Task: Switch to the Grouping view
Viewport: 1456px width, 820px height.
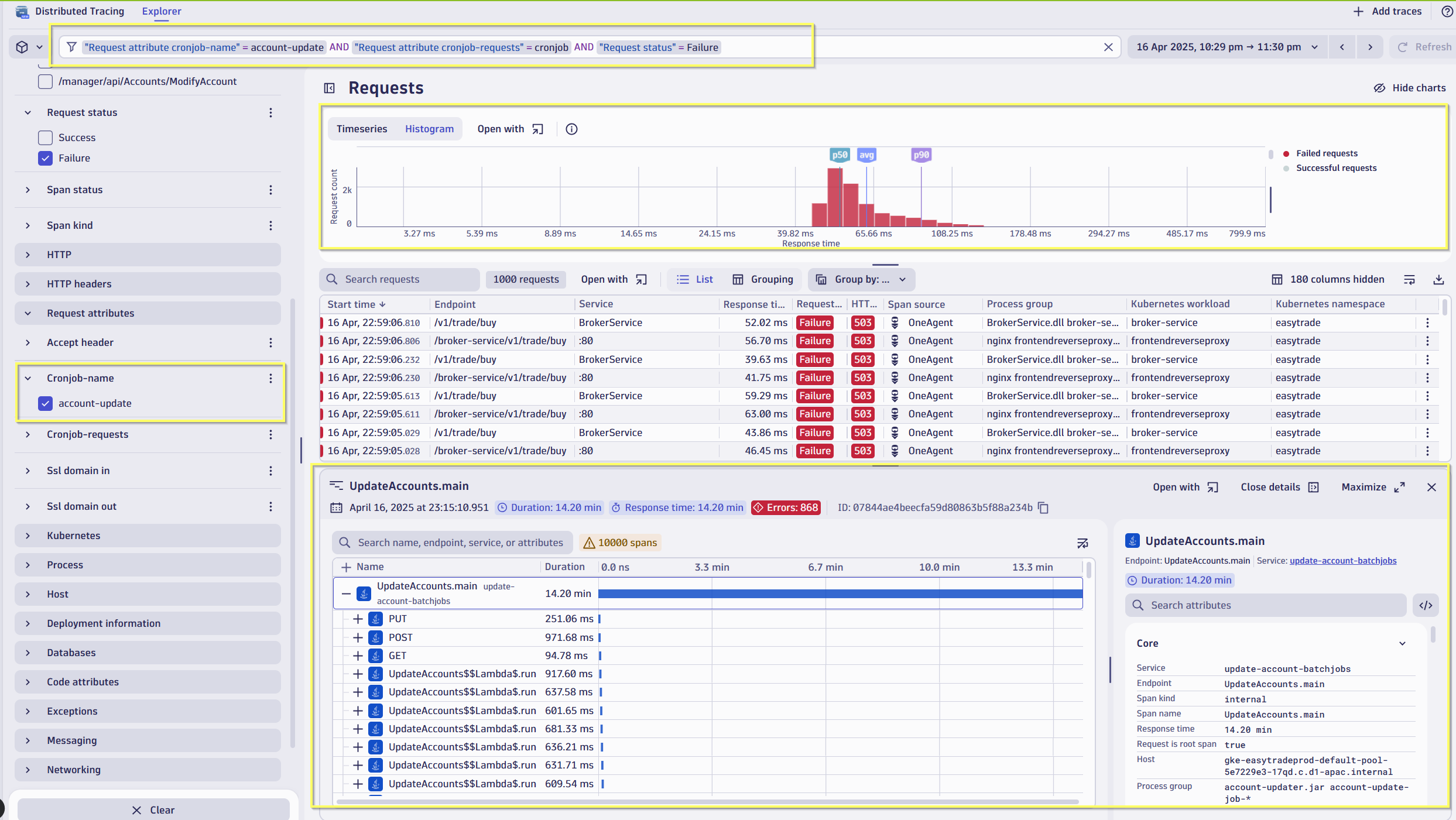Action: coord(763,280)
